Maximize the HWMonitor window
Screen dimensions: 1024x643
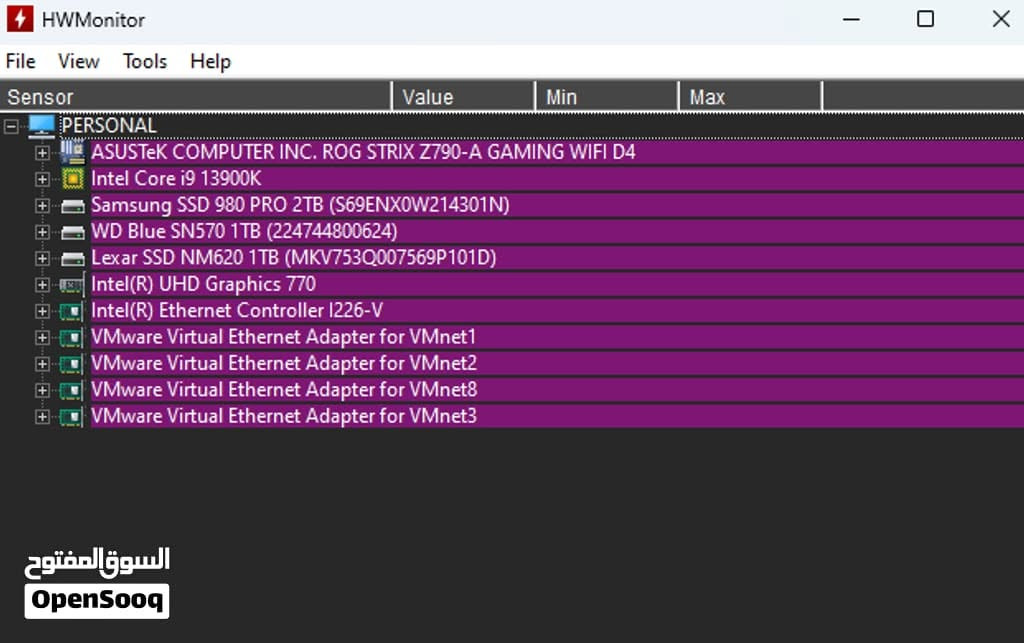(925, 19)
